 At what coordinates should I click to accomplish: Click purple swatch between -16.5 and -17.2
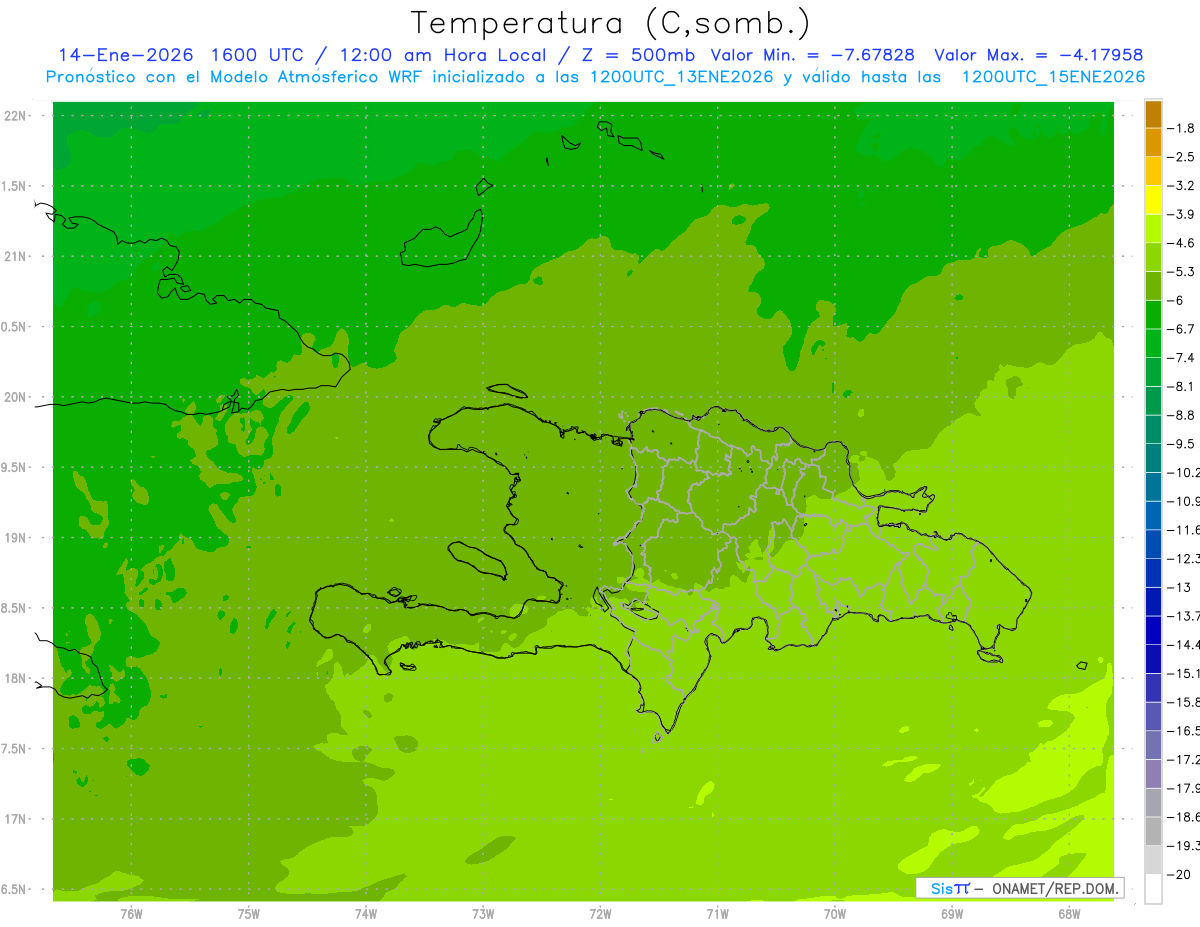click(x=1153, y=745)
